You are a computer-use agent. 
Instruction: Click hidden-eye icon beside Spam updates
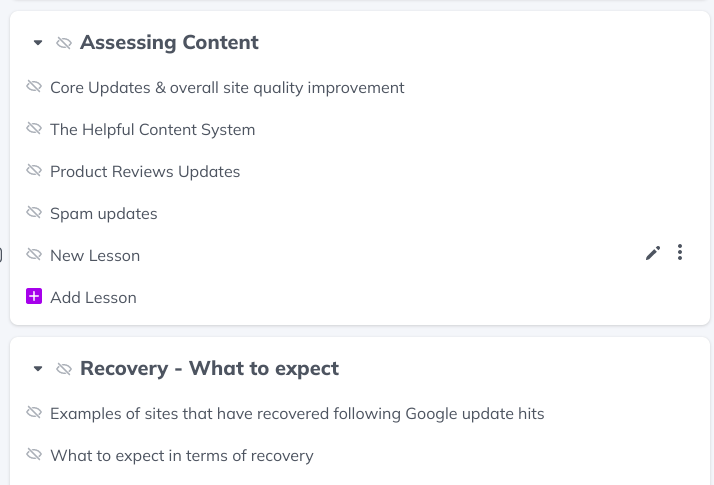34,212
